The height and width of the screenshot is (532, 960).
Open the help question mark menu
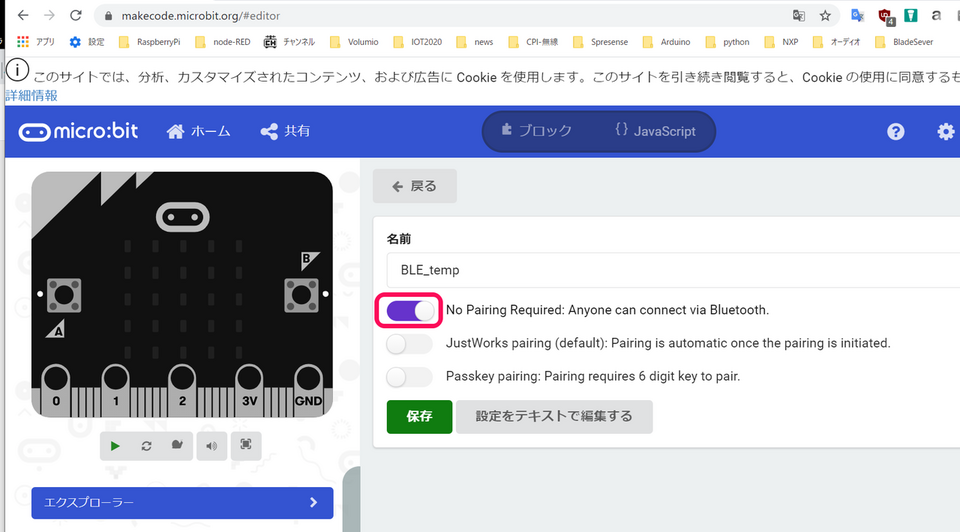896,132
